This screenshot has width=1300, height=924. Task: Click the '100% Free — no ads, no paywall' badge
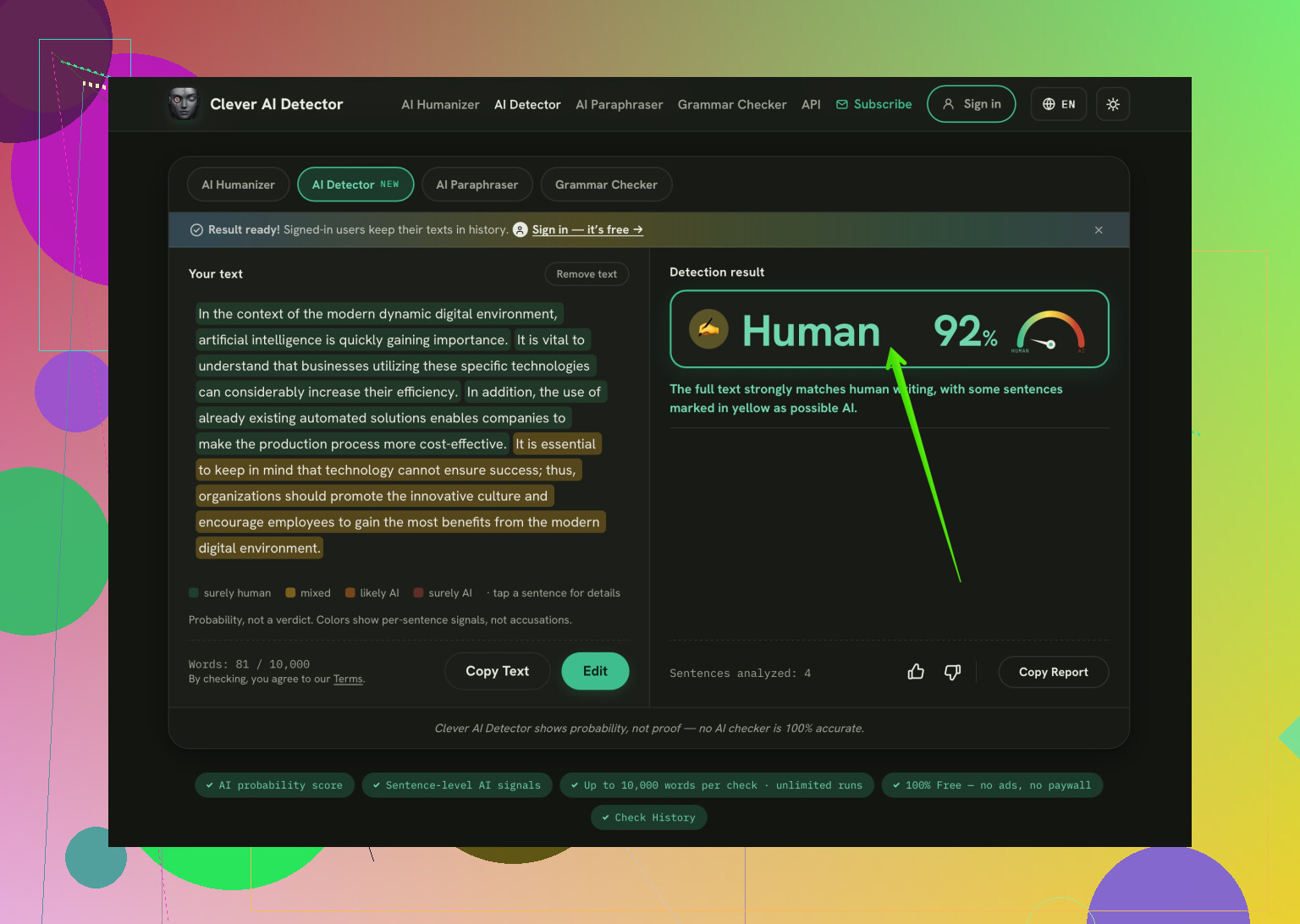(x=992, y=785)
